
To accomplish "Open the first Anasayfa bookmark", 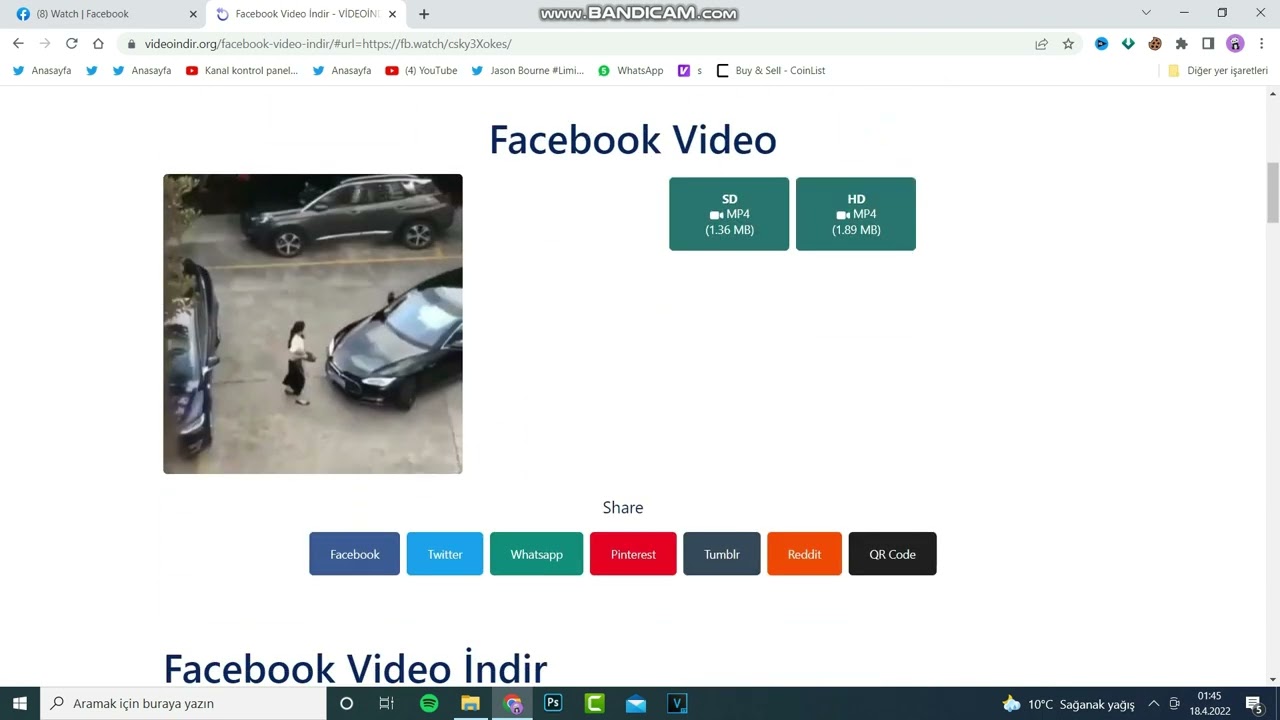I will [42, 71].
